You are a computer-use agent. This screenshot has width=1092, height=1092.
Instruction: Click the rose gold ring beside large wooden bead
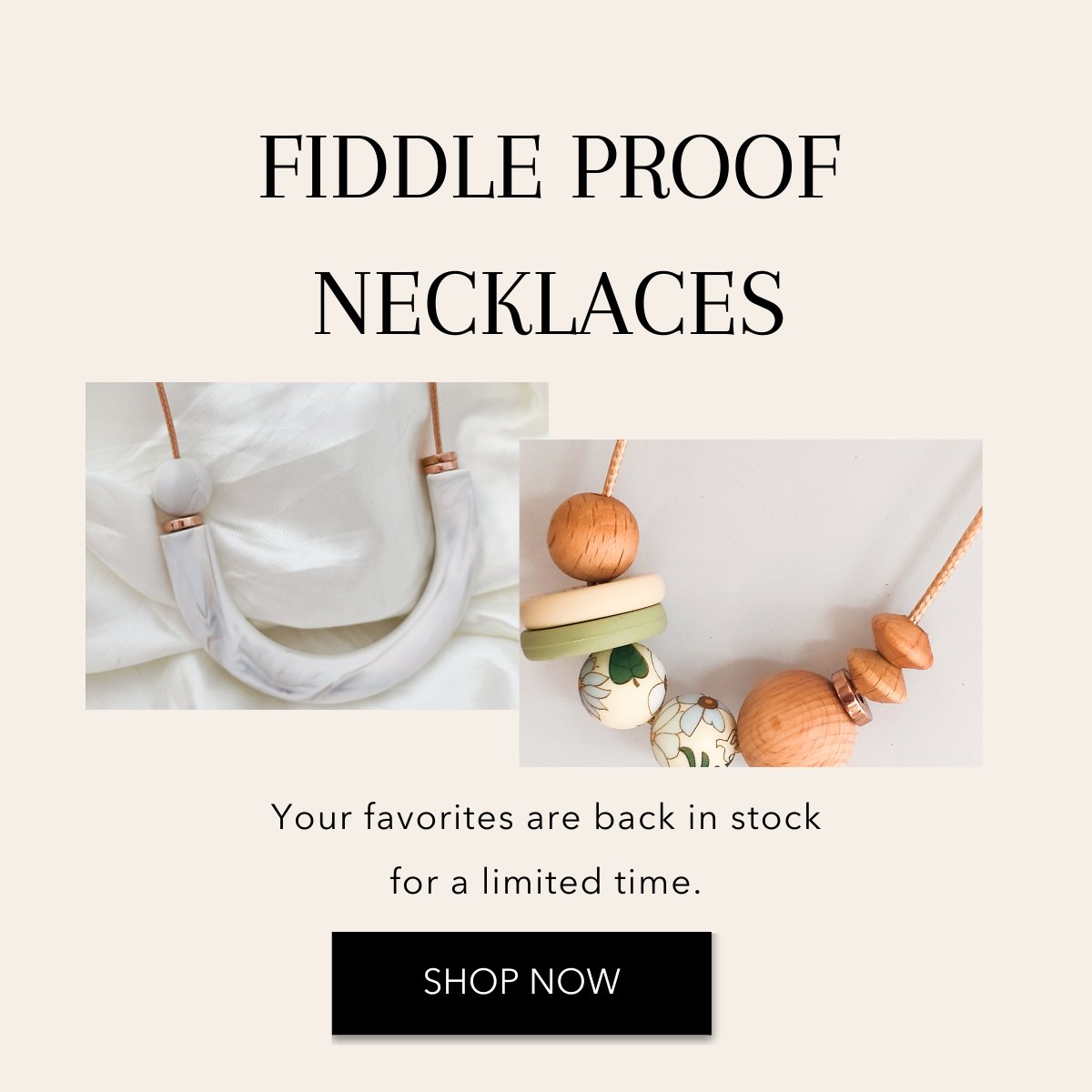852,697
